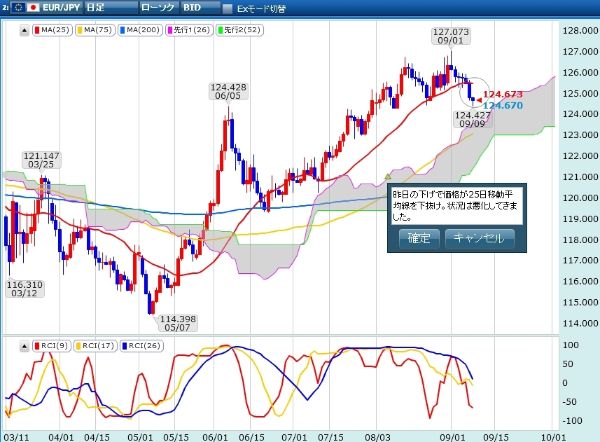600x442 pixels.
Task: Click the 09/01 date axis label
Action: (452, 437)
